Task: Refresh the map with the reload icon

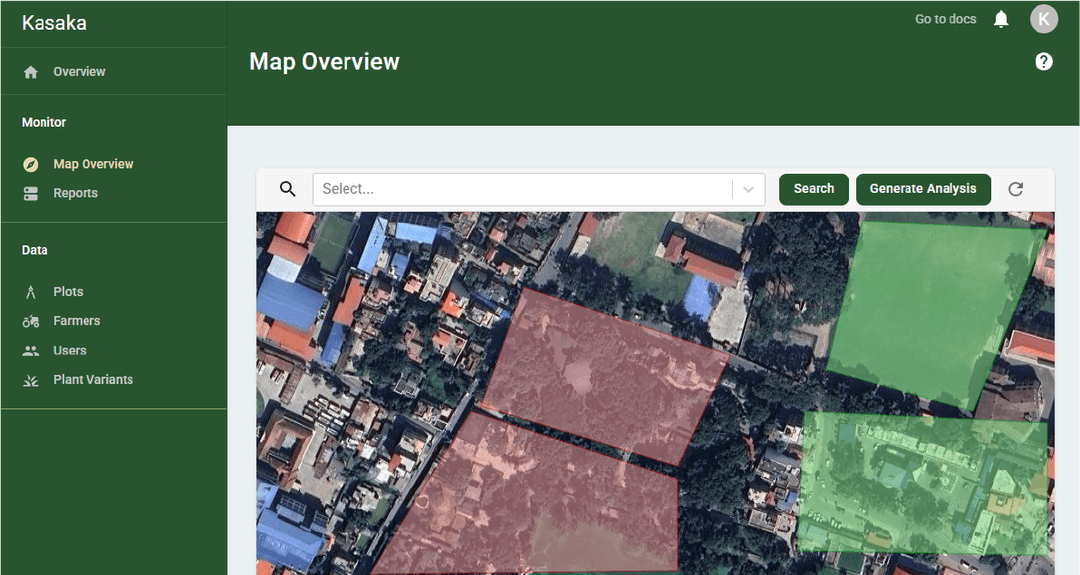Action: pyautogui.click(x=1016, y=189)
